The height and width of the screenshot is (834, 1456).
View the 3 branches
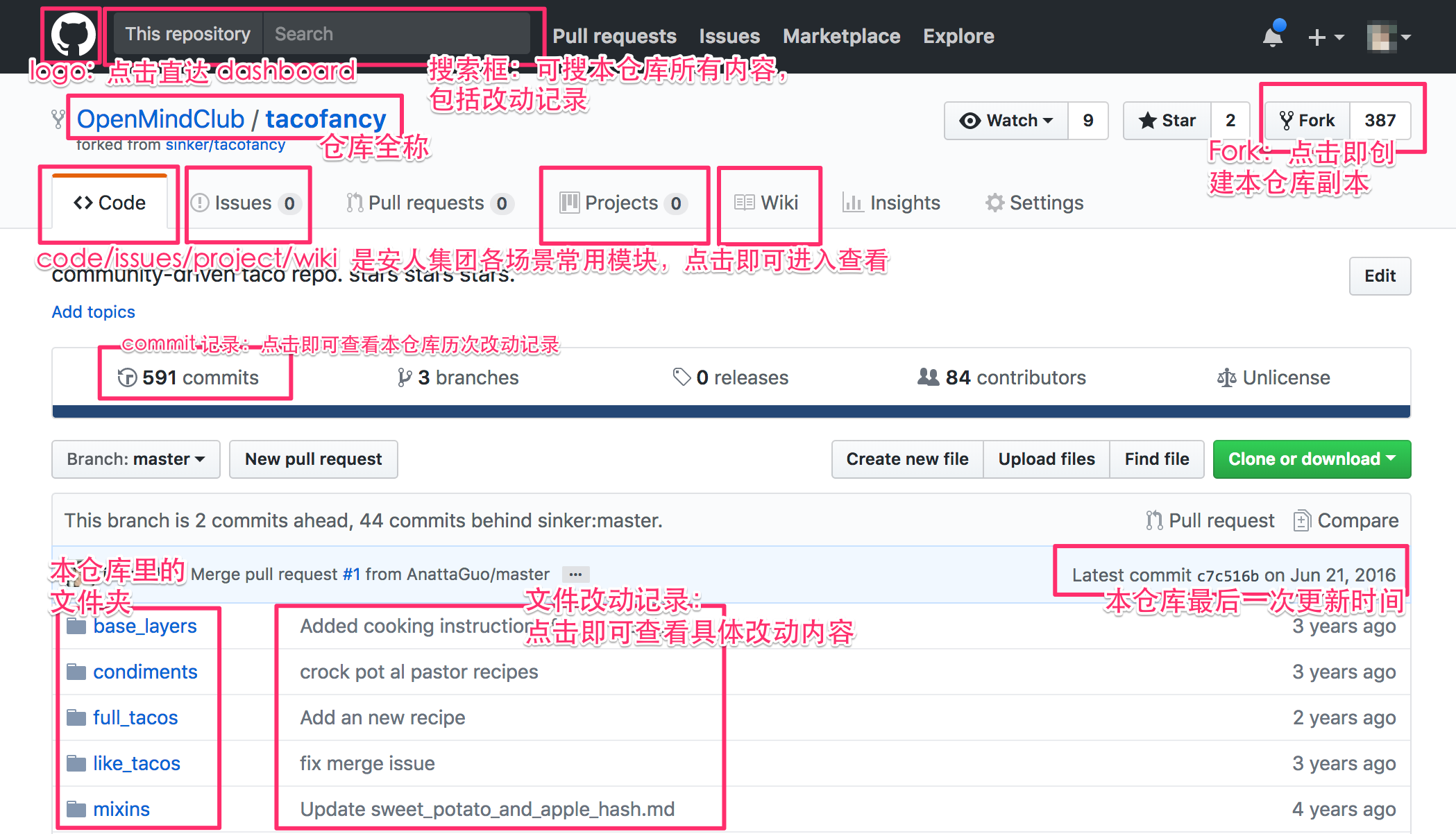pyautogui.click(x=458, y=377)
